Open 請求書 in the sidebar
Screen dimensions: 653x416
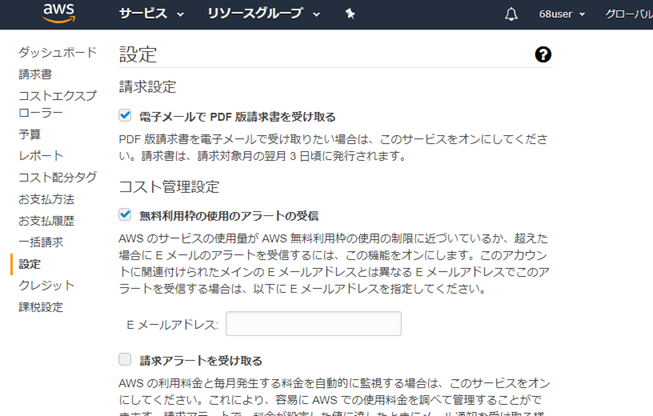35,74
